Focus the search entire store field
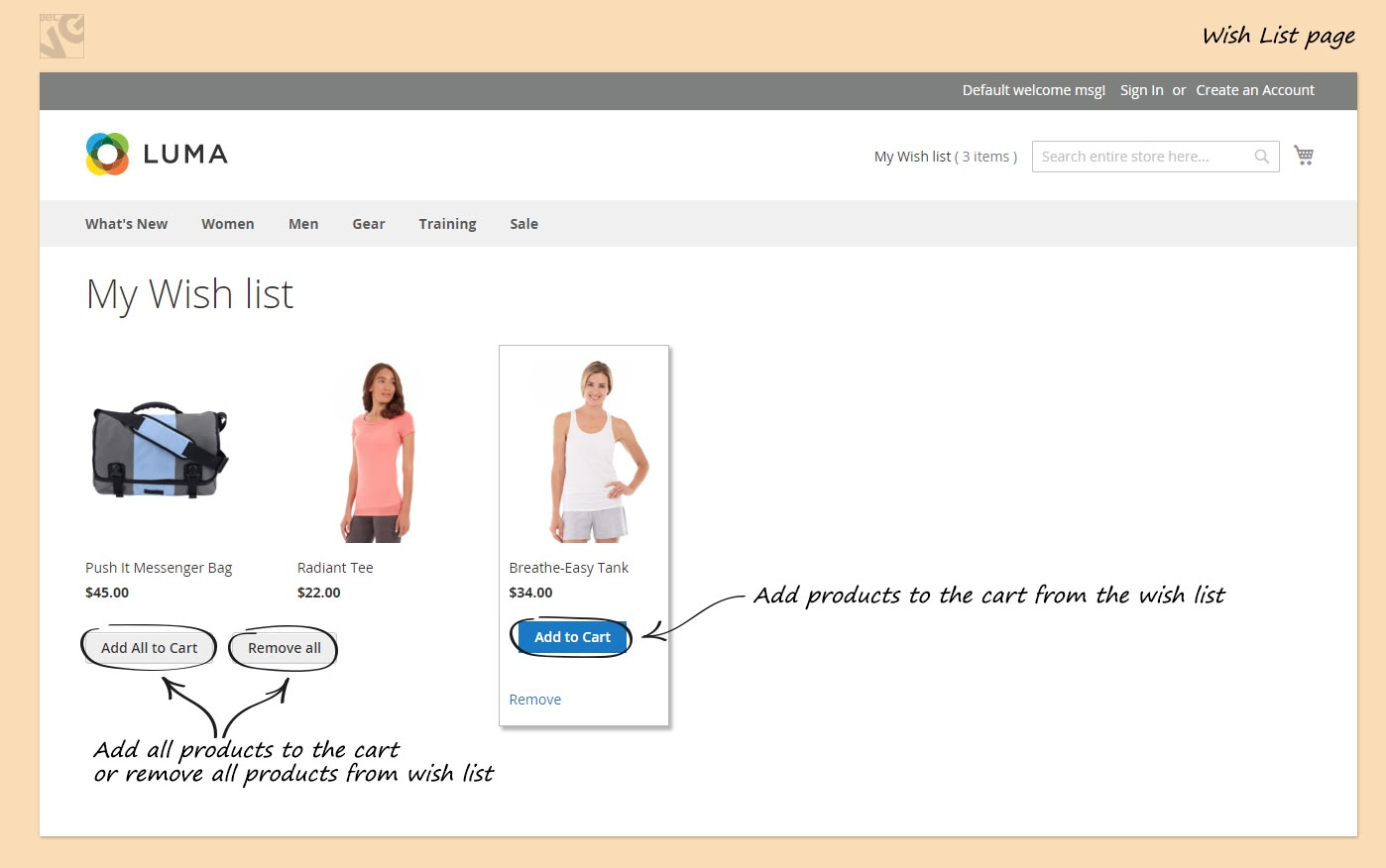Viewport: 1386px width, 868px height. pos(1140,157)
